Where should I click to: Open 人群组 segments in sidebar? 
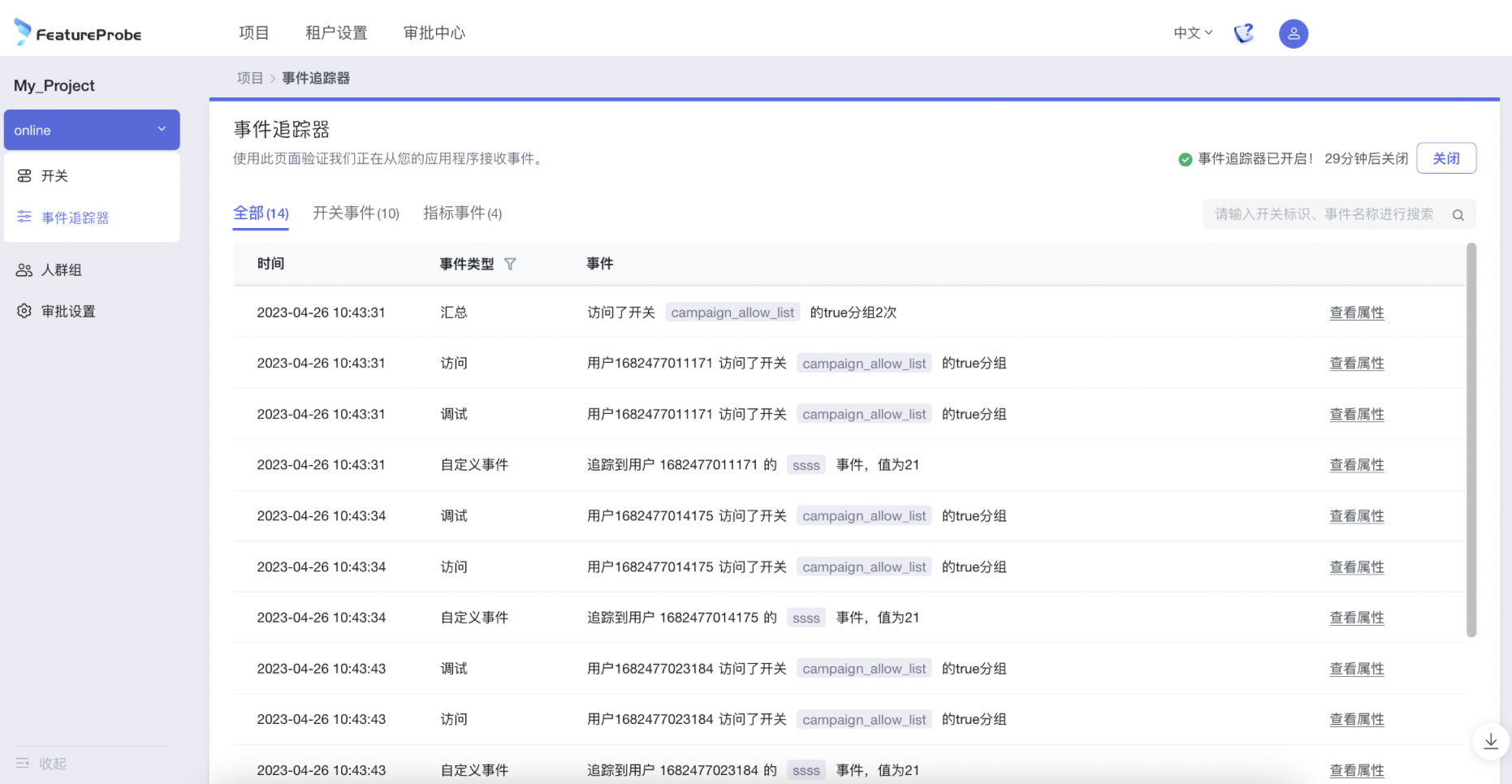(x=61, y=270)
